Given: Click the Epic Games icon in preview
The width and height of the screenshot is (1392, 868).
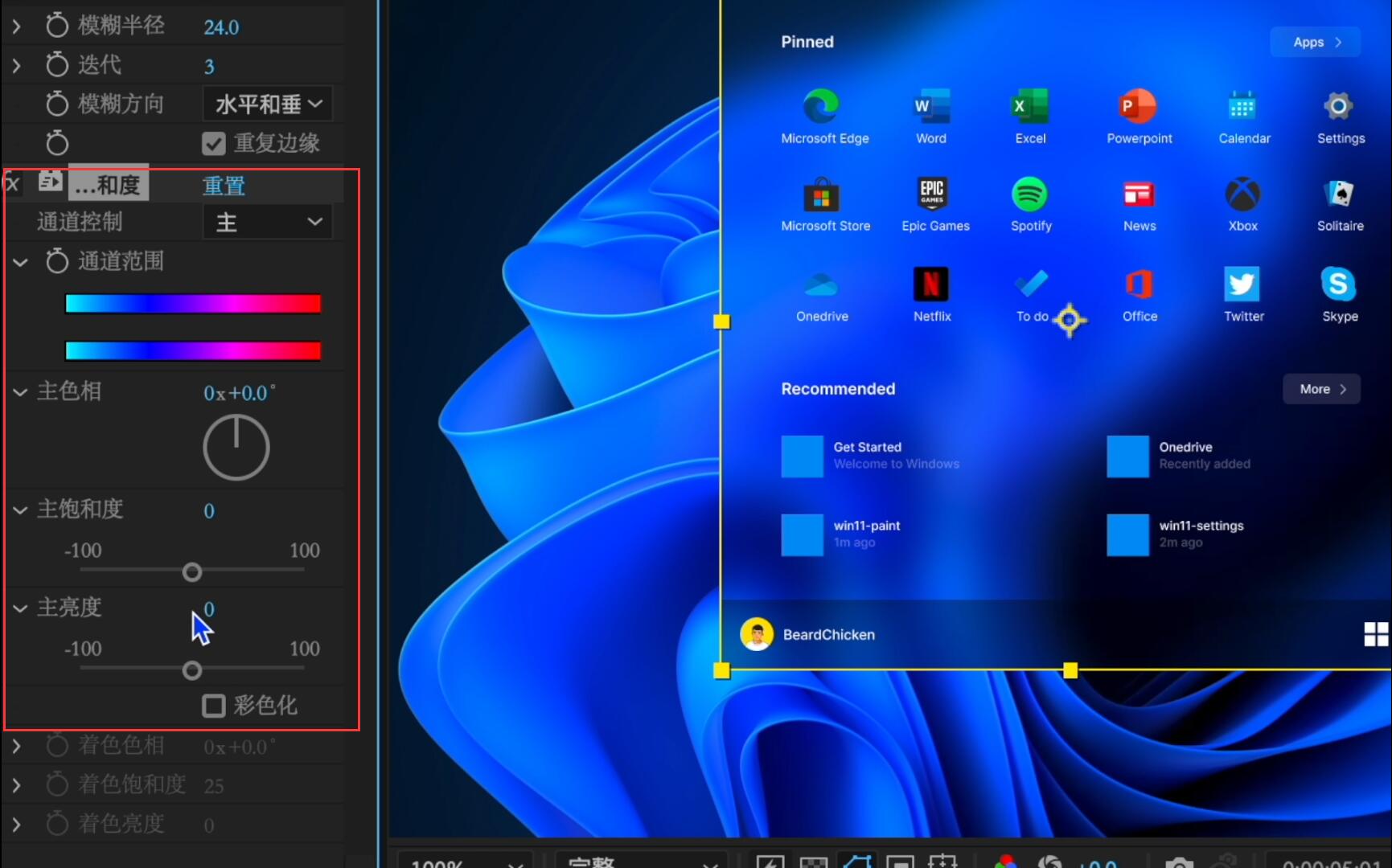Looking at the screenshot, I should [x=932, y=193].
